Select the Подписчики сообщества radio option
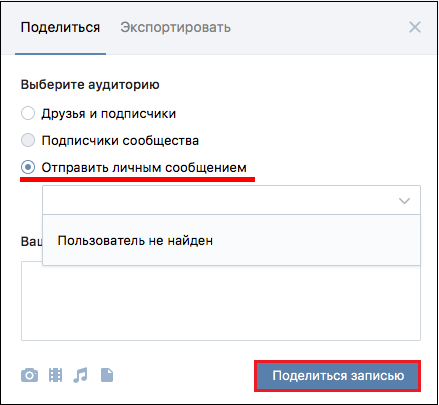The image size is (439, 405). [x=28, y=140]
